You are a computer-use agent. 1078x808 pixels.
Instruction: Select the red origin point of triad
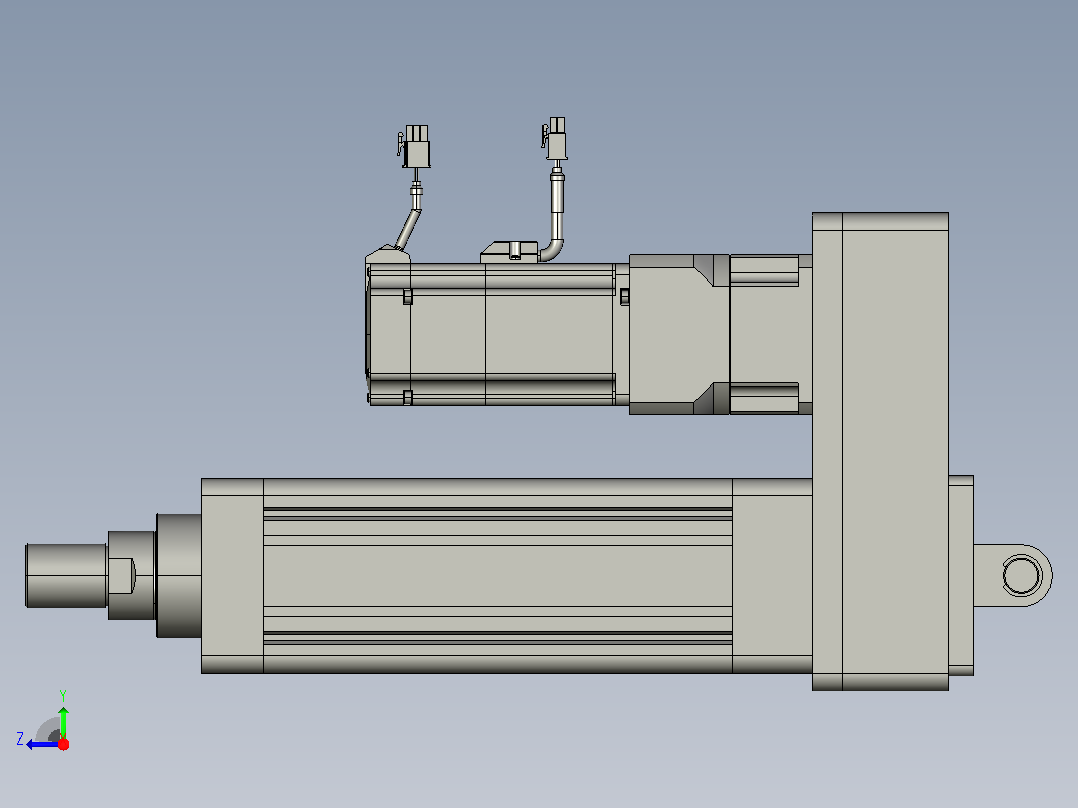click(x=63, y=744)
